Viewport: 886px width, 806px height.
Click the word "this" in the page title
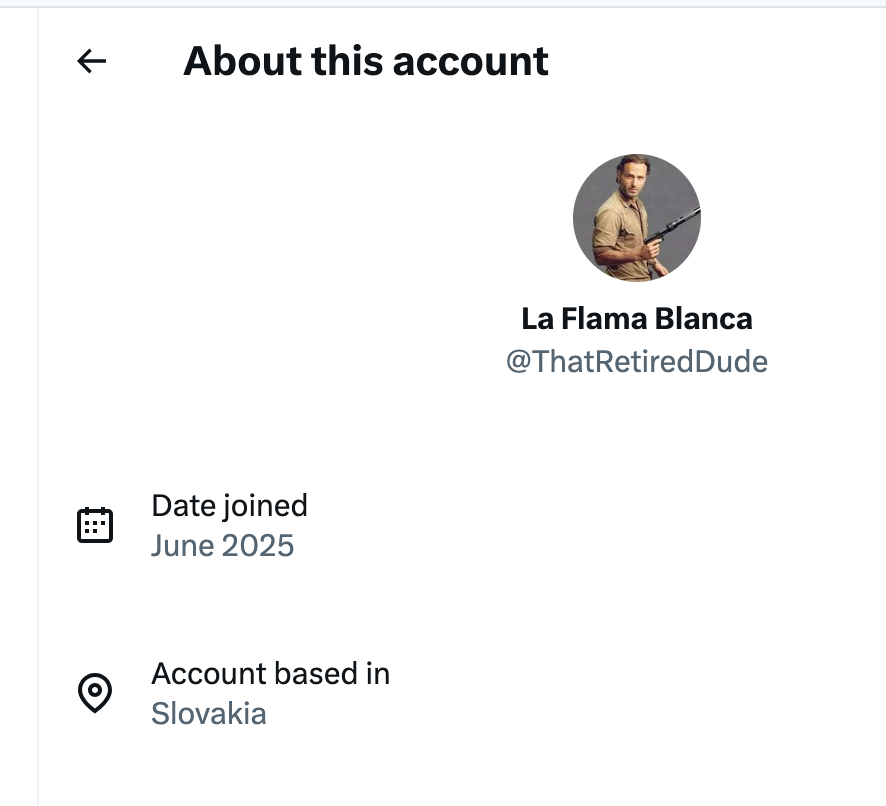coord(347,61)
